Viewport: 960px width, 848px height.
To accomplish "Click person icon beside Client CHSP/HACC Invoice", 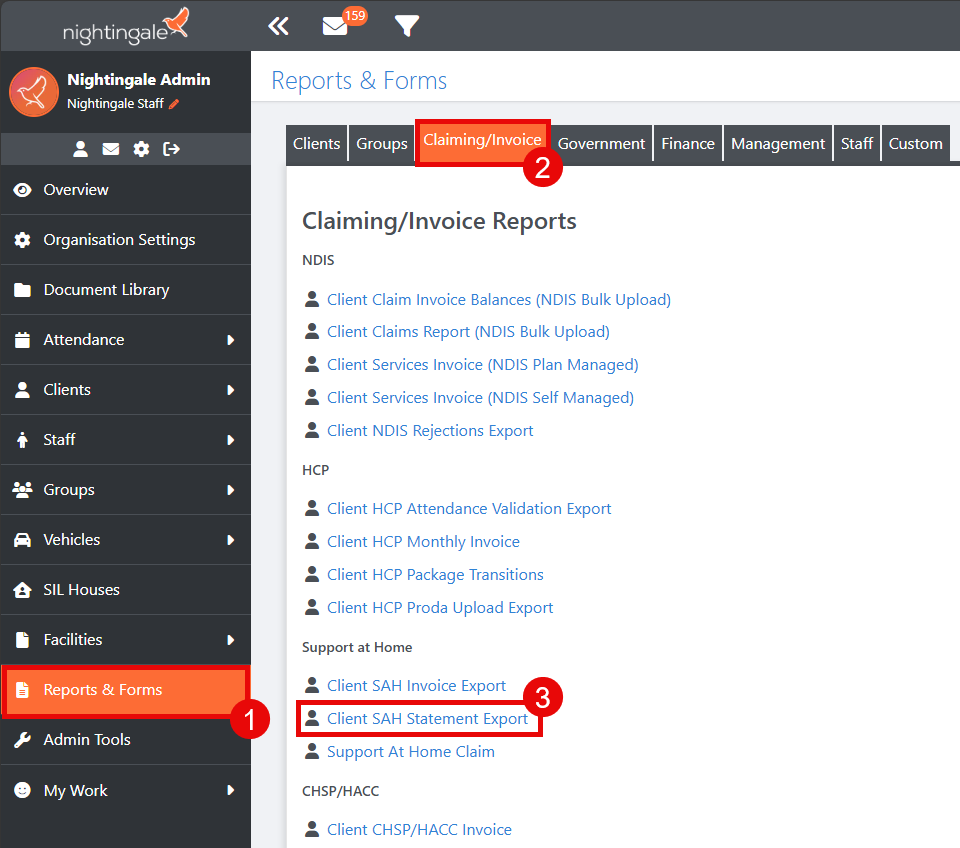I will coord(312,828).
